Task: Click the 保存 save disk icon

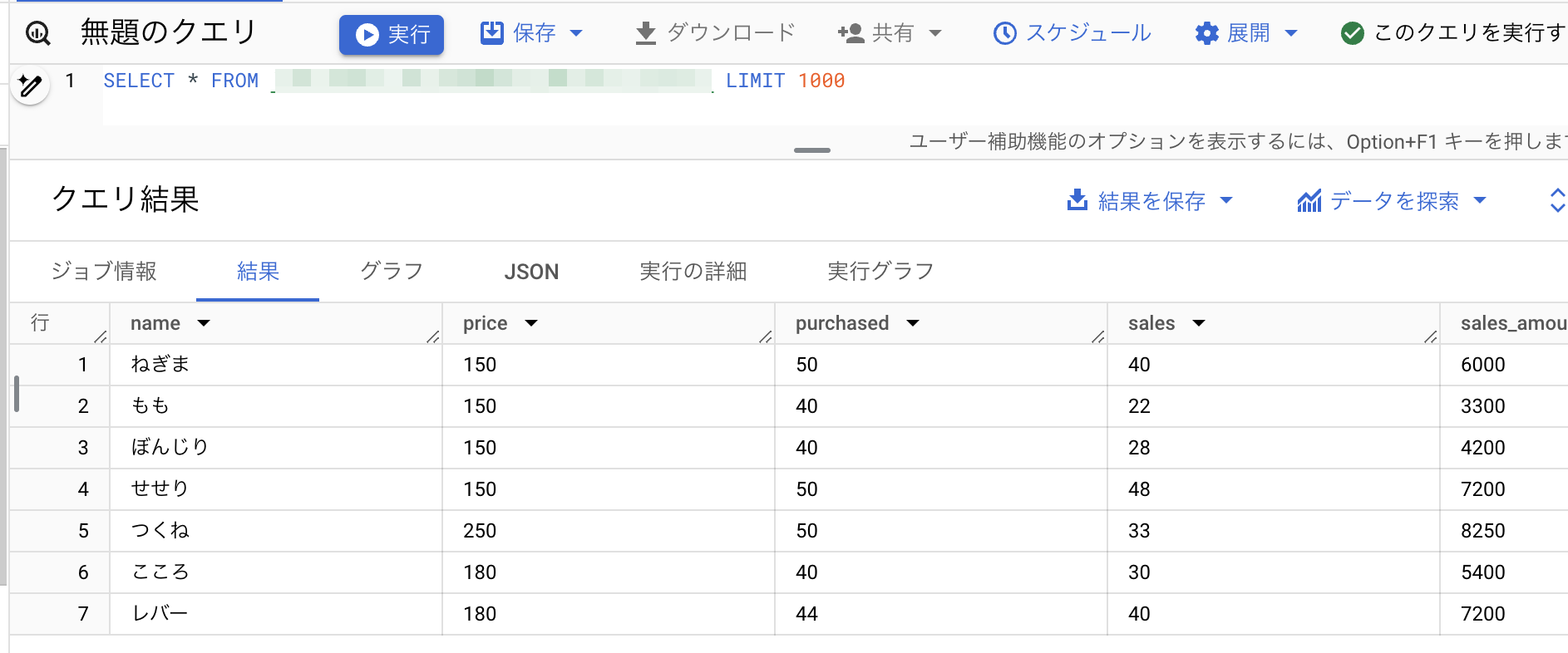Action: click(x=492, y=32)
